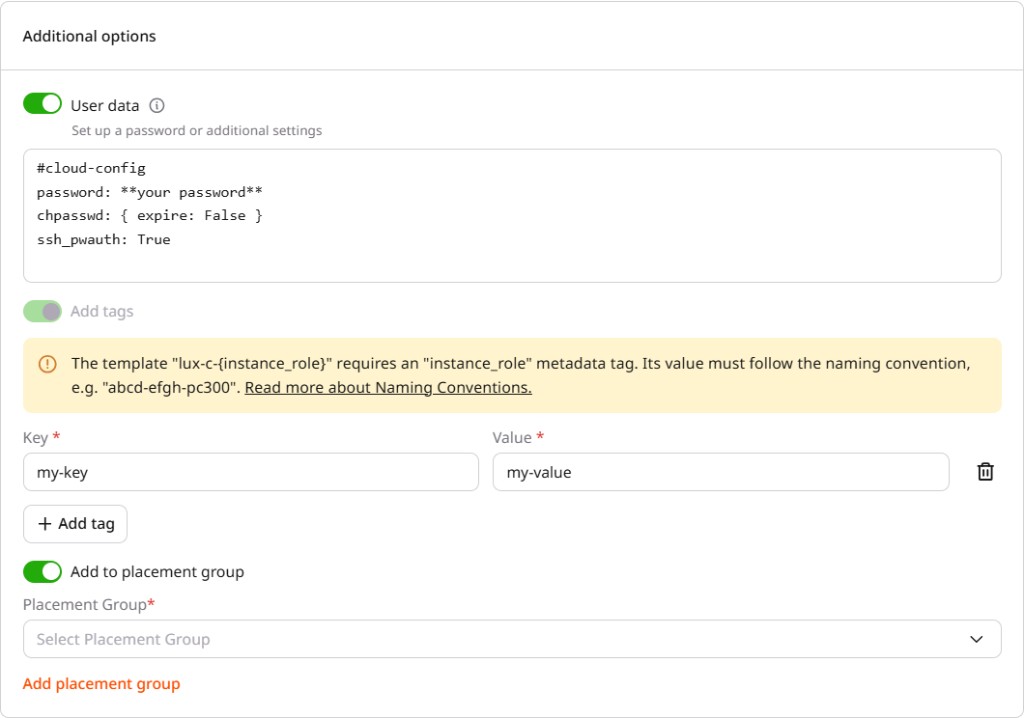Click the 'chpasswd: { expire: False }' line

pos(150,216)
